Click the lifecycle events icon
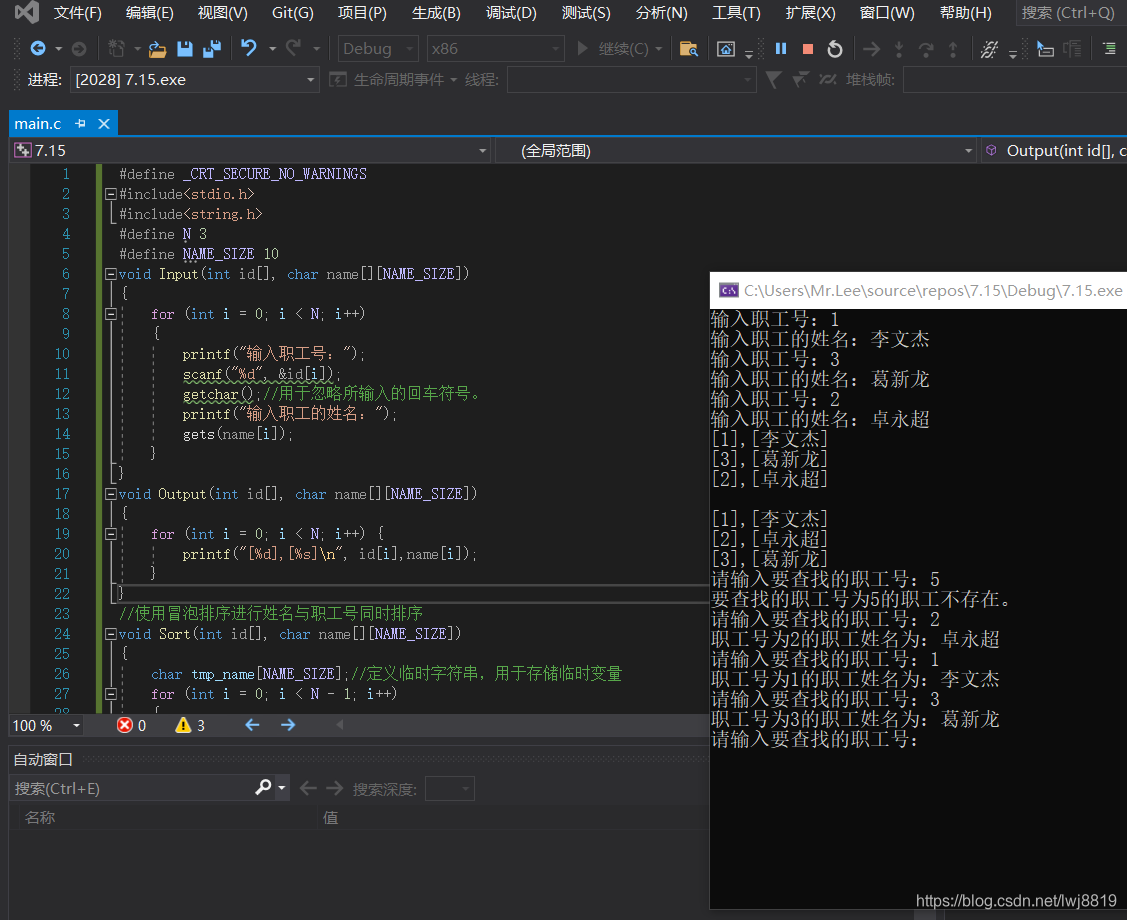This screenshot has width=1127, height=920. click(338, 79)
